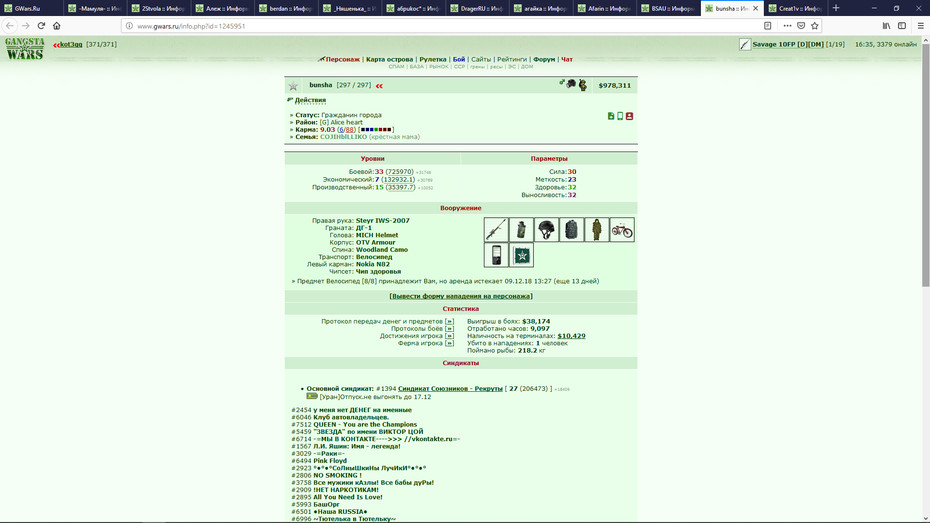The height and width of the screenshot is (523, 930).
Task: Click the syndicate badge before [Уран] note
Action: (x=312, y=396)
